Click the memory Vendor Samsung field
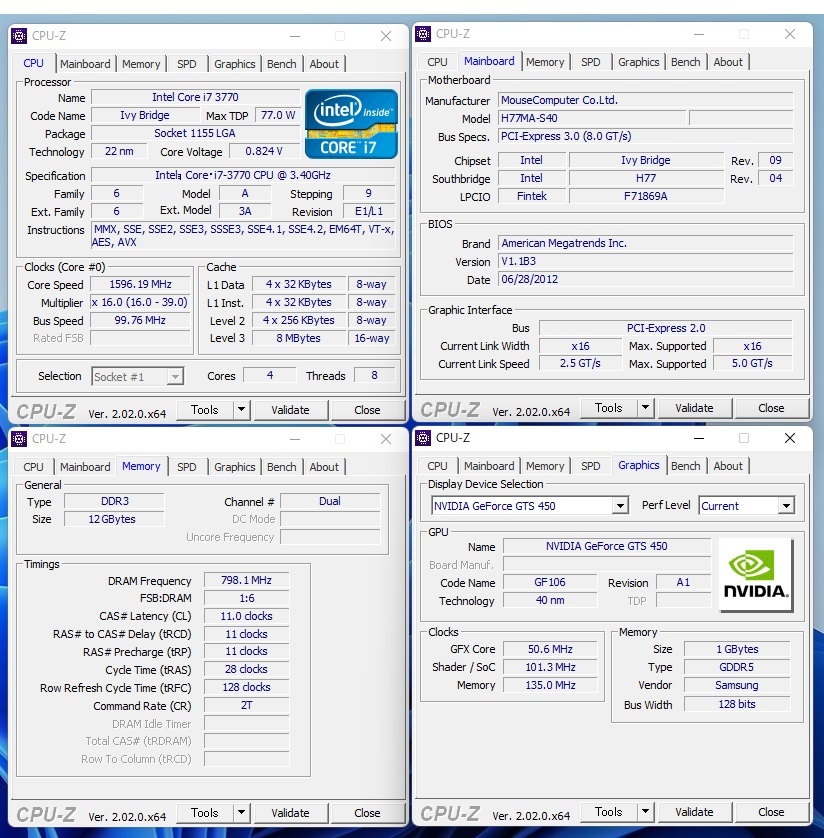824x838 pixels. (x=737, y=685)
